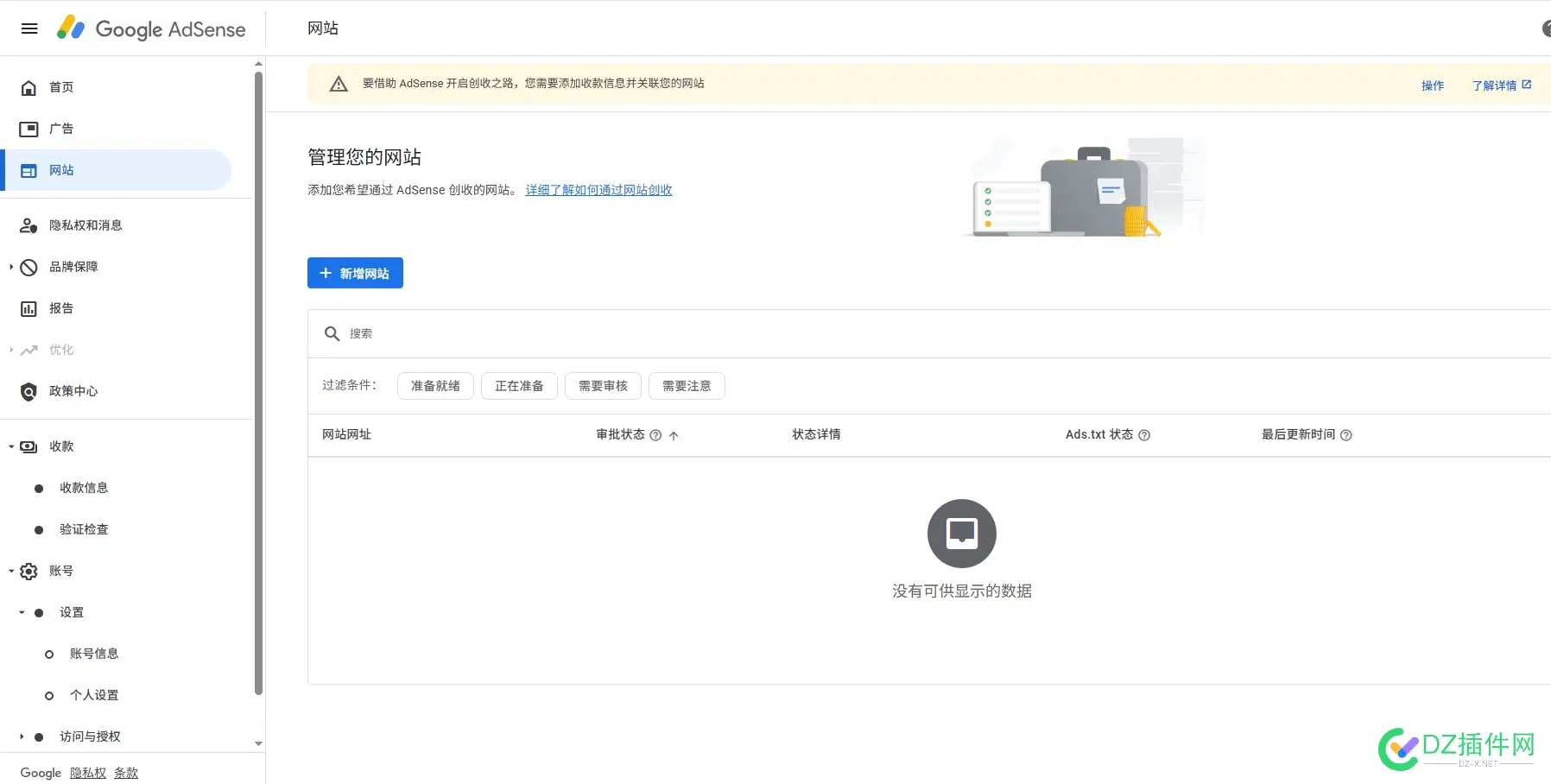
Task: Open the 详细了解如何通过网站创收 link
Action: 598,190
